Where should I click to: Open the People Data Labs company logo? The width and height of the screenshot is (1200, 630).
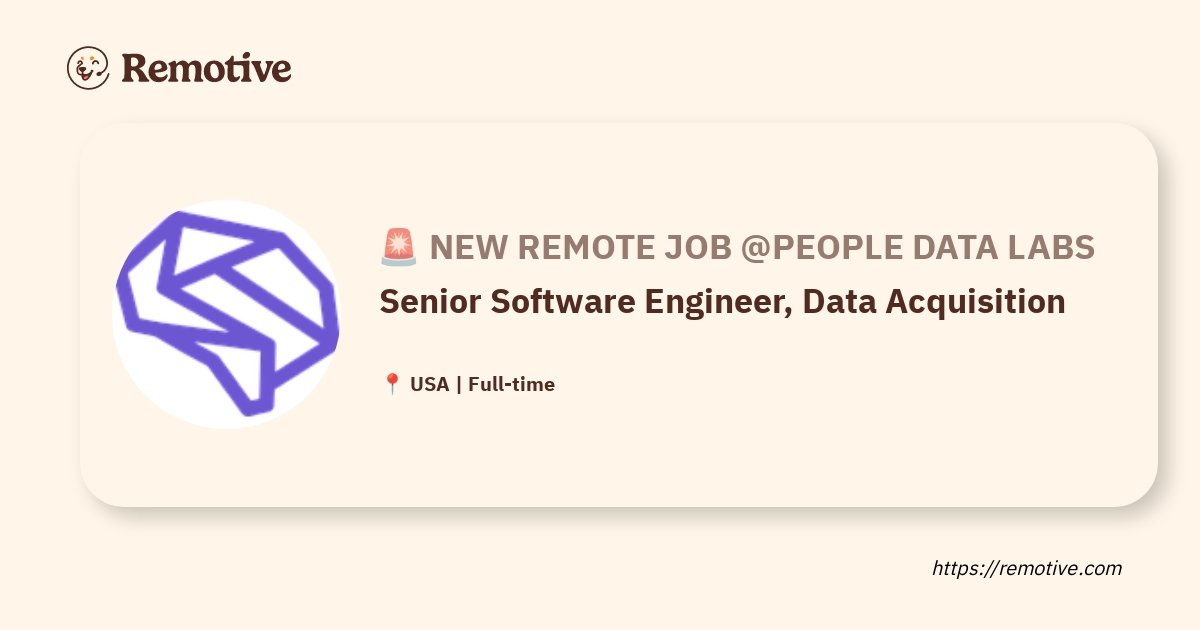(x=227, y=314)
